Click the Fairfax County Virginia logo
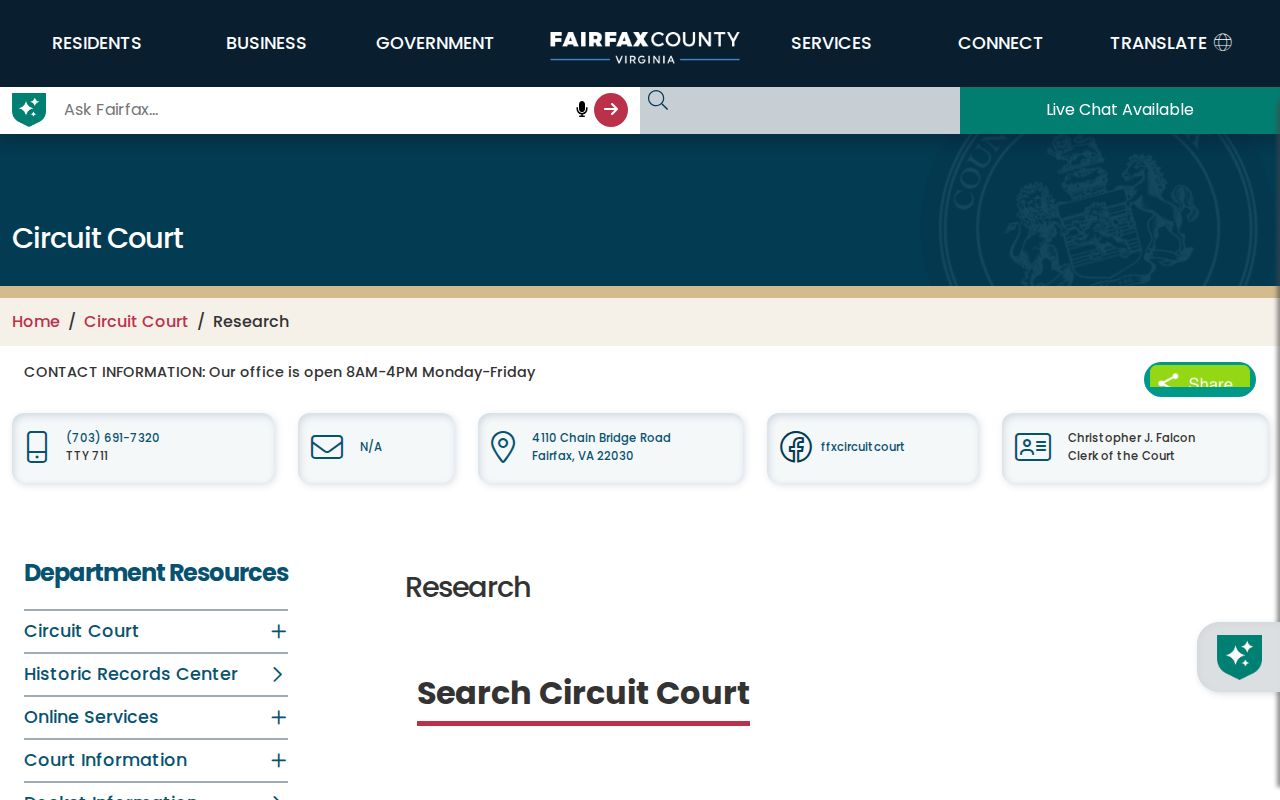The image size is (1280, 800). click(645, 46)
